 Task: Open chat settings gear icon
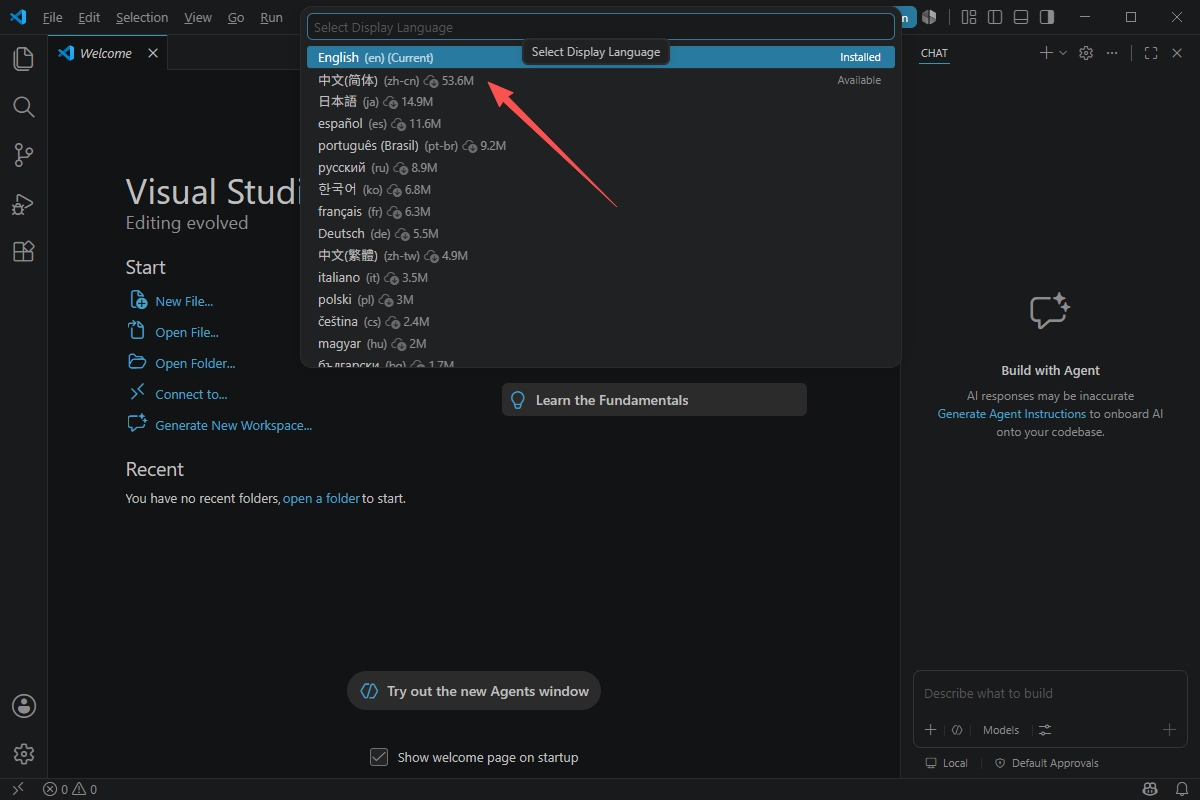tap(1086, 53)
